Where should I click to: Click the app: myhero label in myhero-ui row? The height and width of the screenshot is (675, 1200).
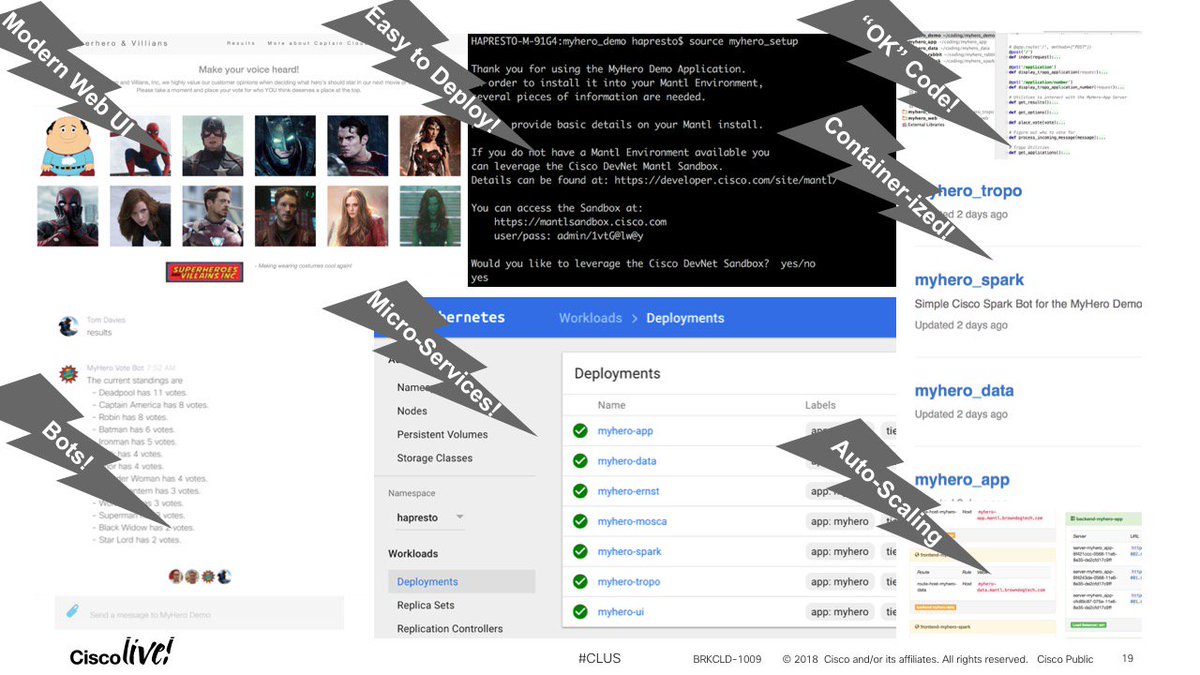click(x=840, y=611)
